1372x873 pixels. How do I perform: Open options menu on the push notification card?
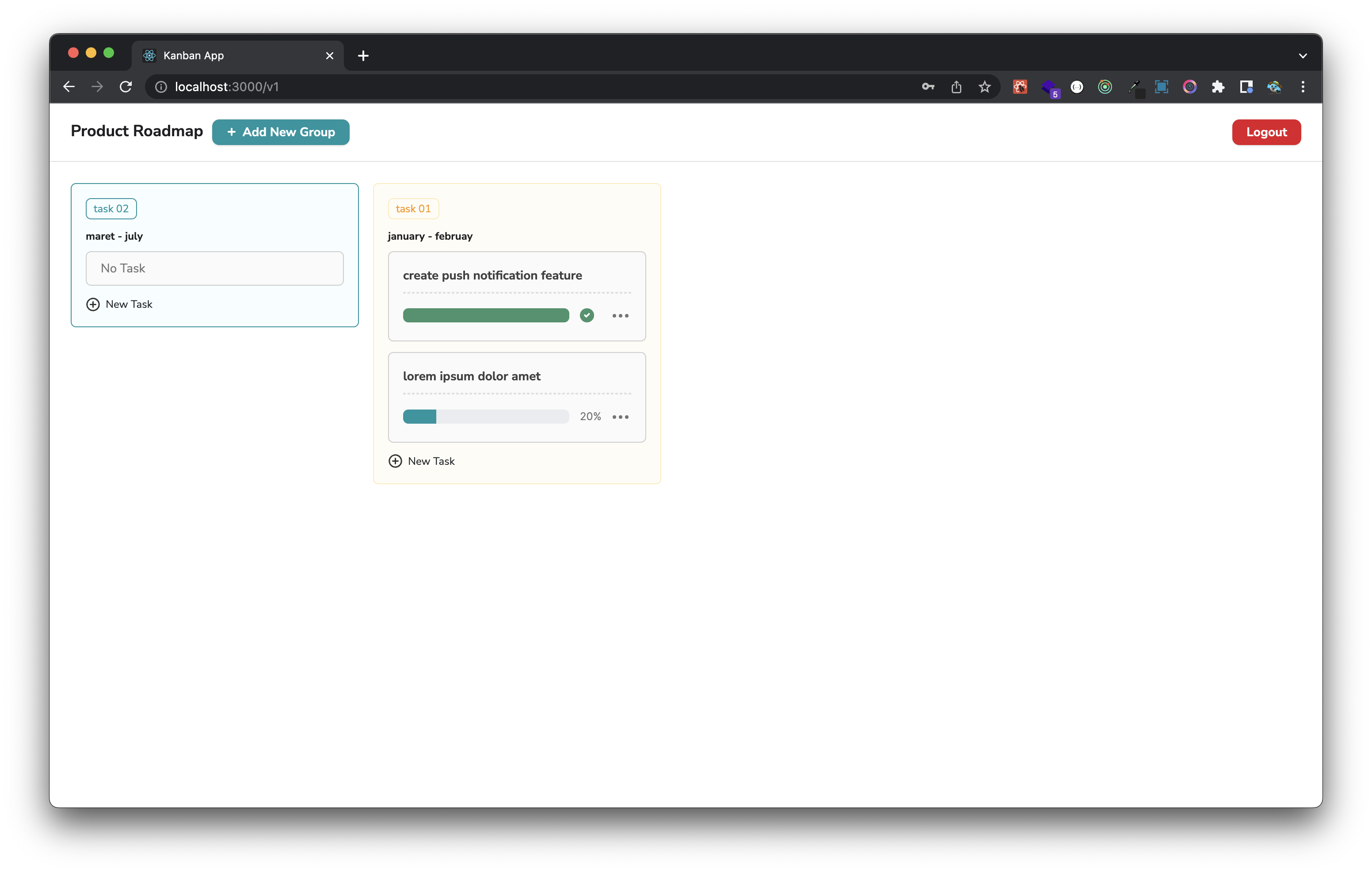[x=620, y=315]
